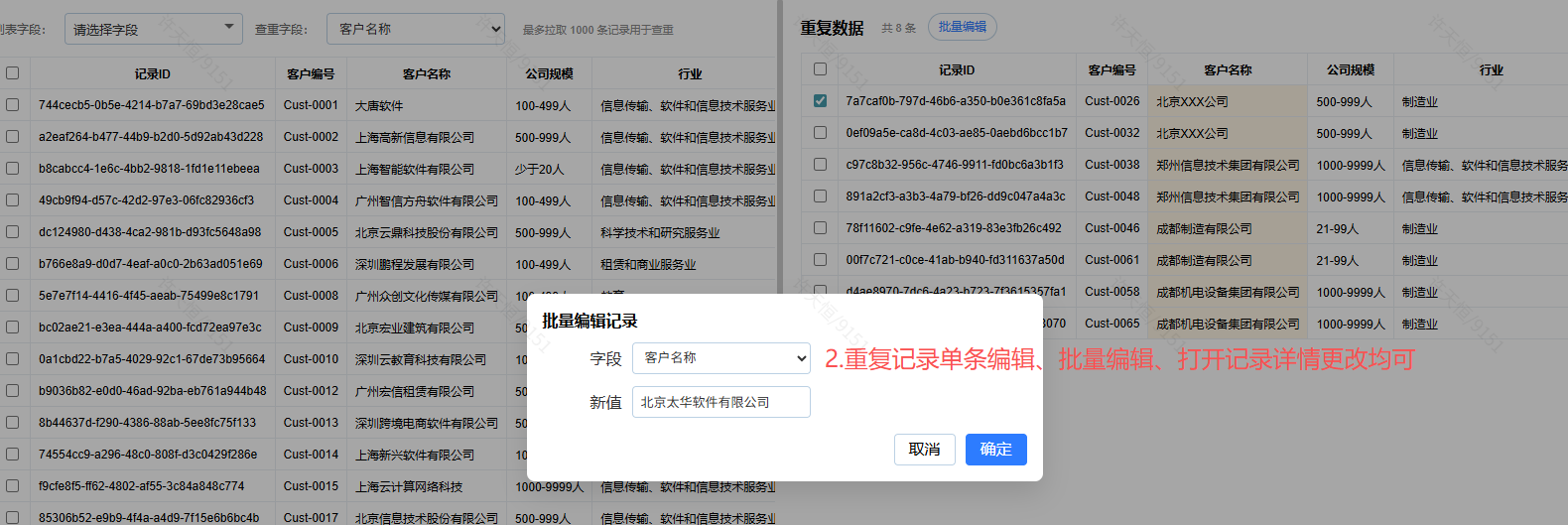
Task: Click the 公司规模 column header in left table
Action: (x=549, y=73)
